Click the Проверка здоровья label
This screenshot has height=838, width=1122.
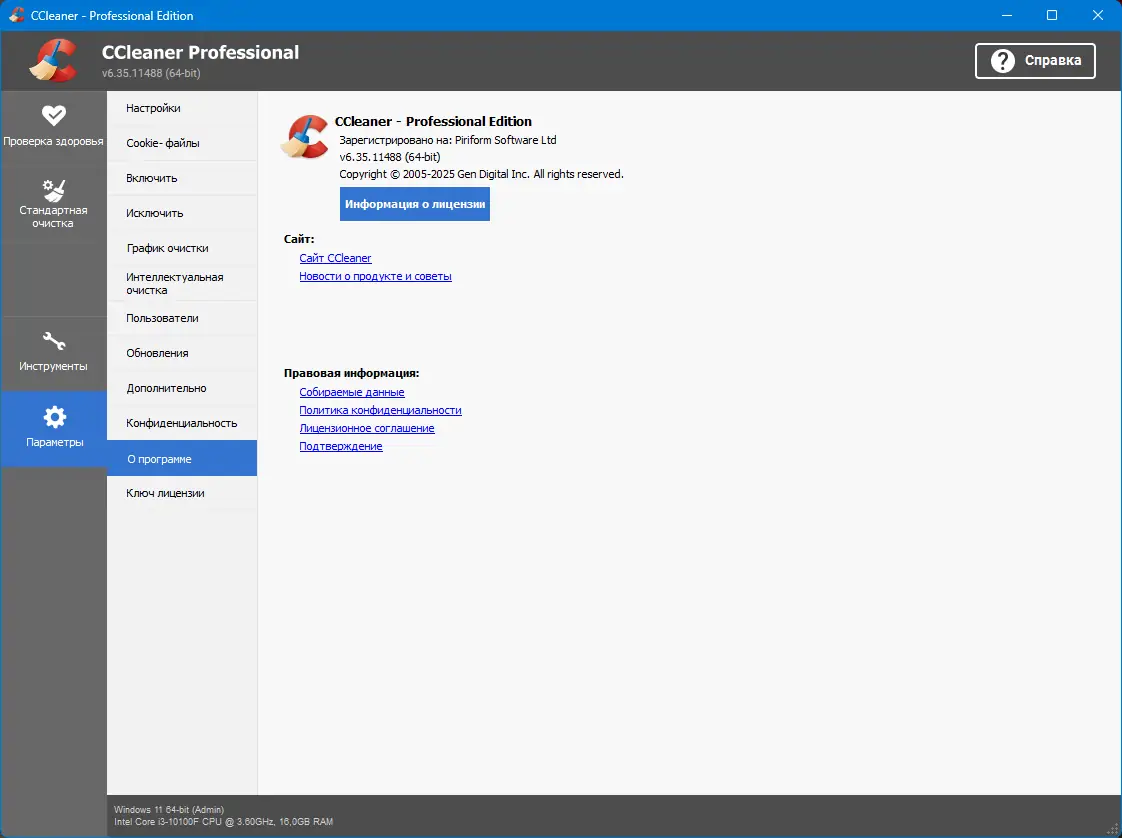click(x=54, y=141)
